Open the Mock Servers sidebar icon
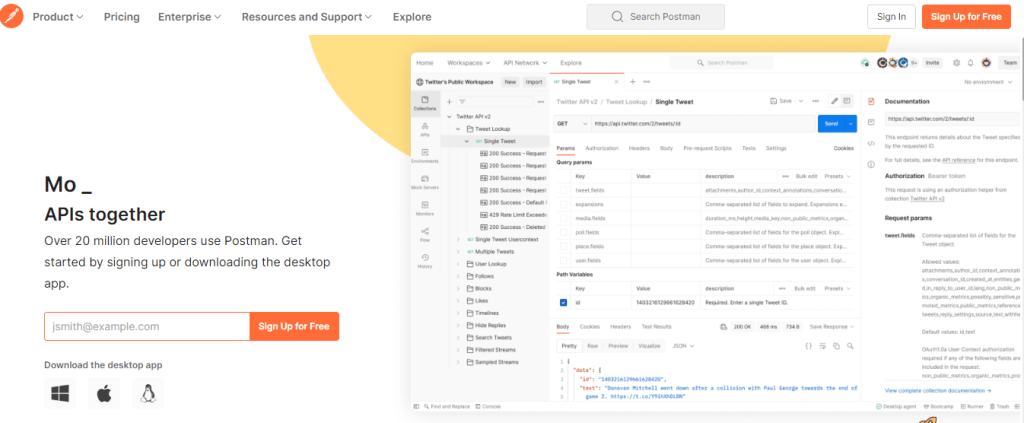 coord(425,182)
